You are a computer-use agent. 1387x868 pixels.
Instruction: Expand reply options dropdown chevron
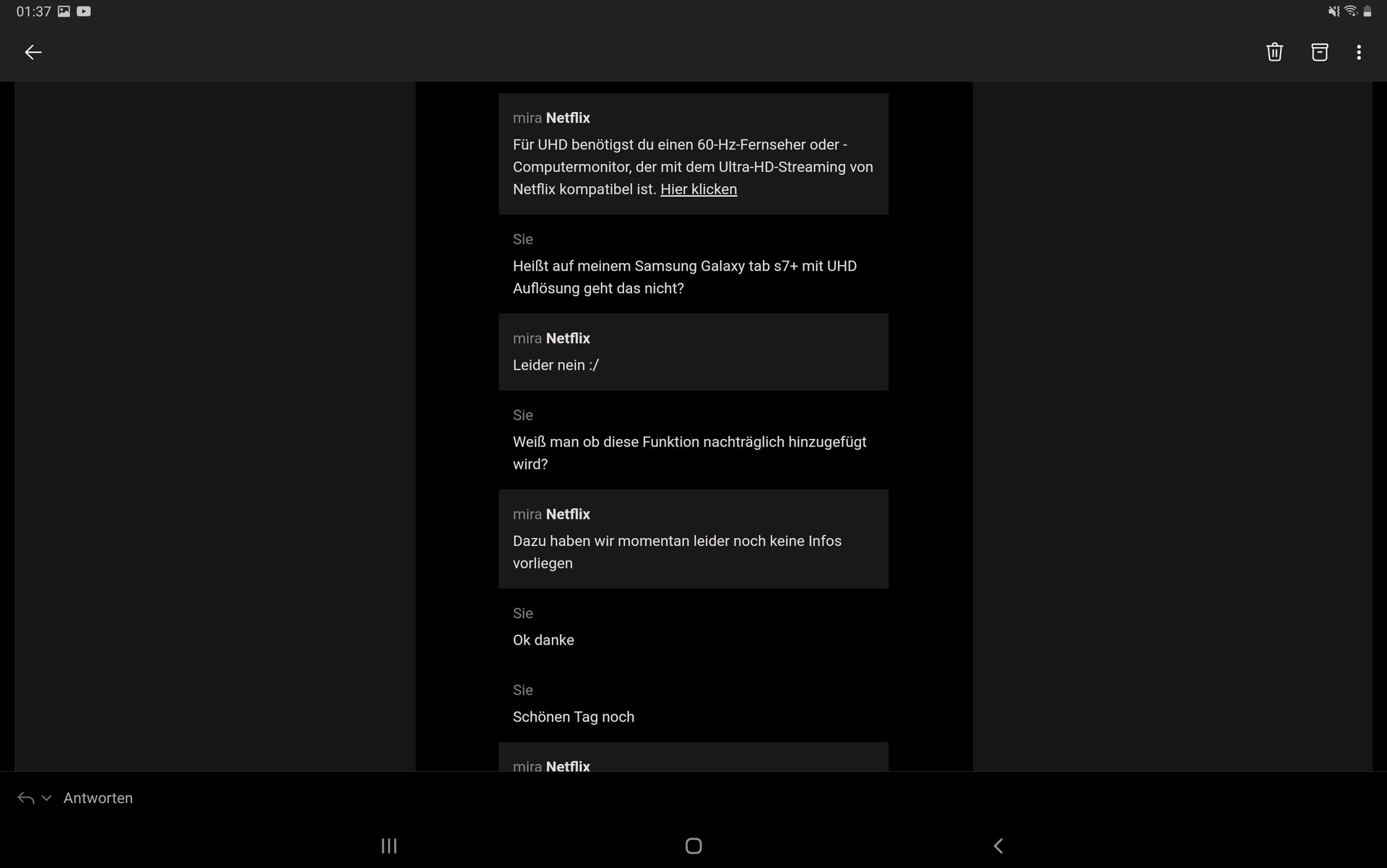(47, 798)
